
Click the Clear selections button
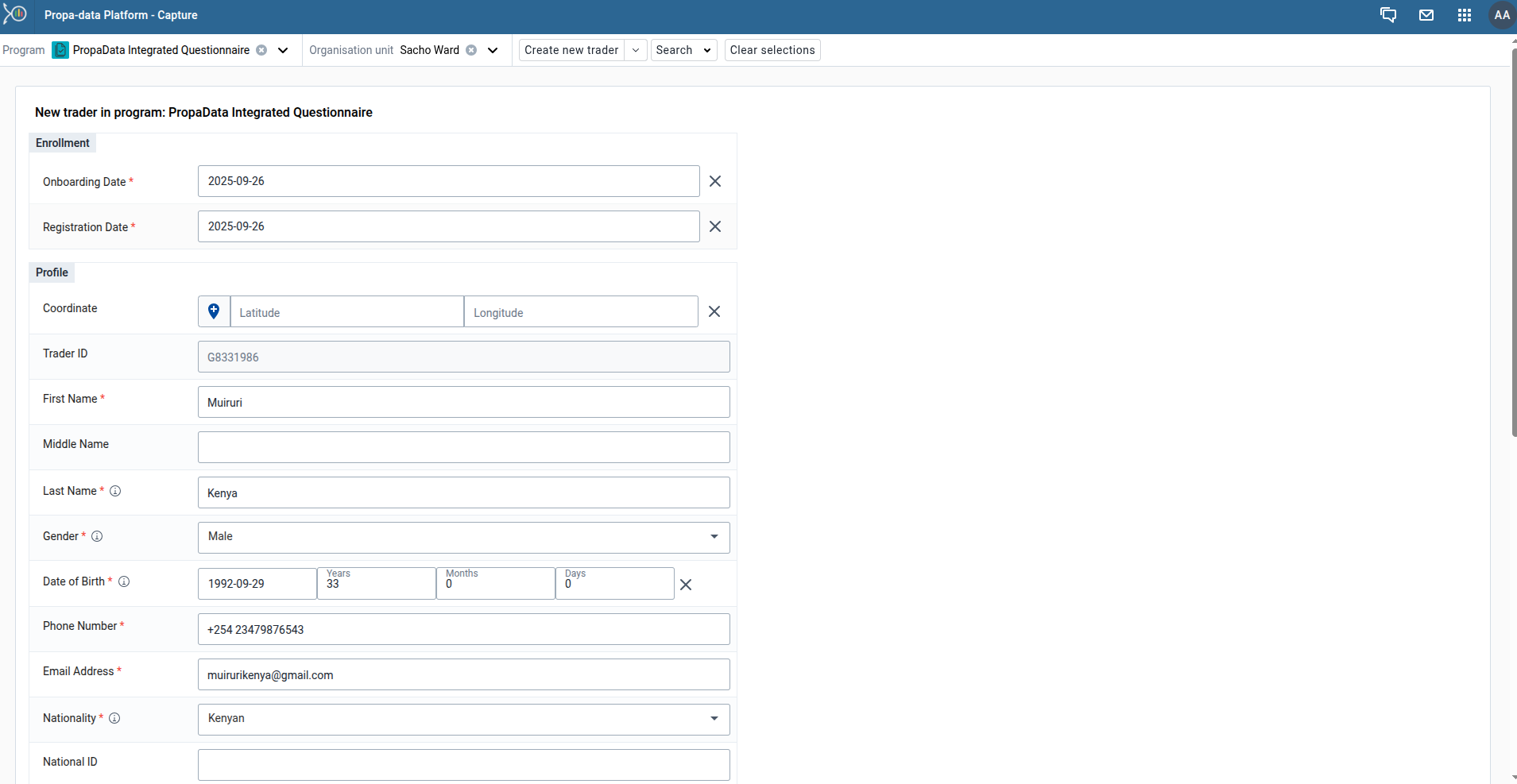(x=772, y=50)
